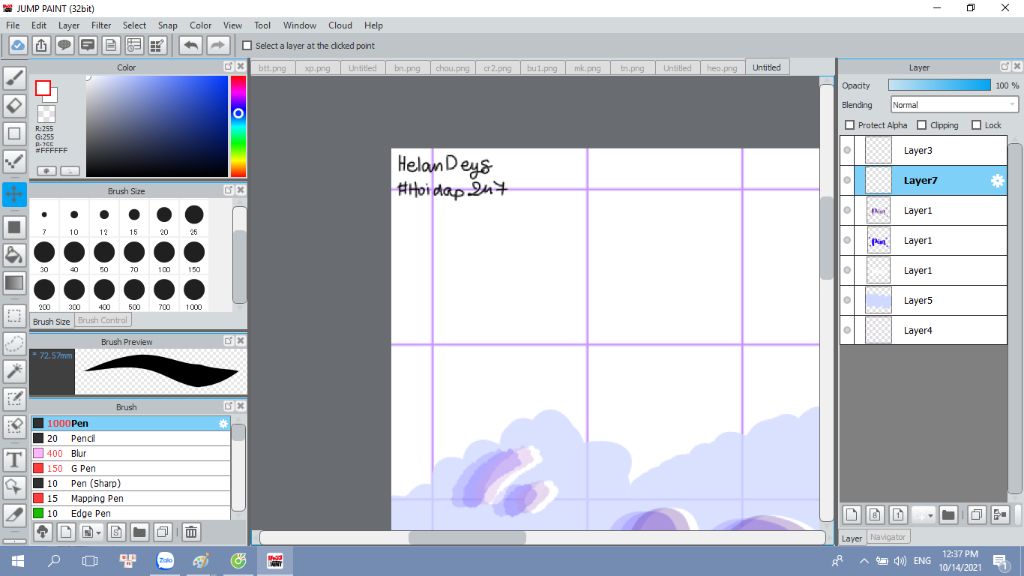The image size is (1024, 576).
Task: Select the Eraser tool
Action: (x=14, y=106)
